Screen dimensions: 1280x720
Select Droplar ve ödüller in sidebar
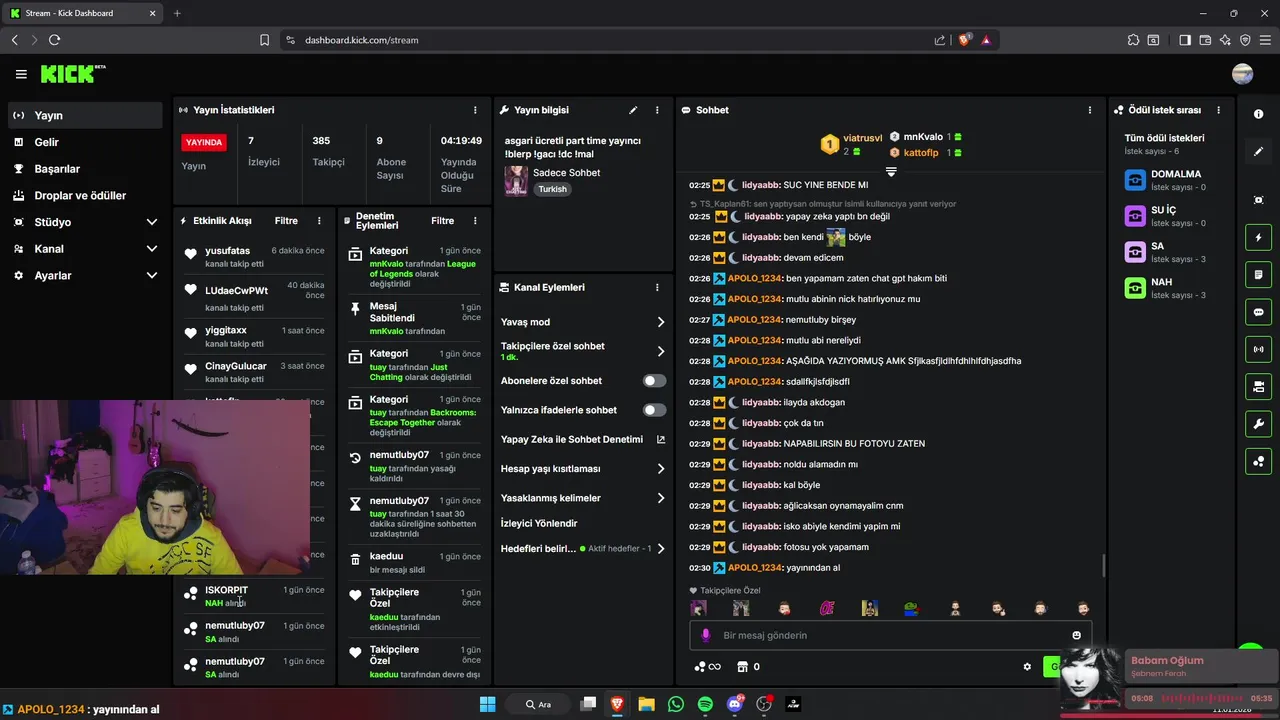coord(85,196)
